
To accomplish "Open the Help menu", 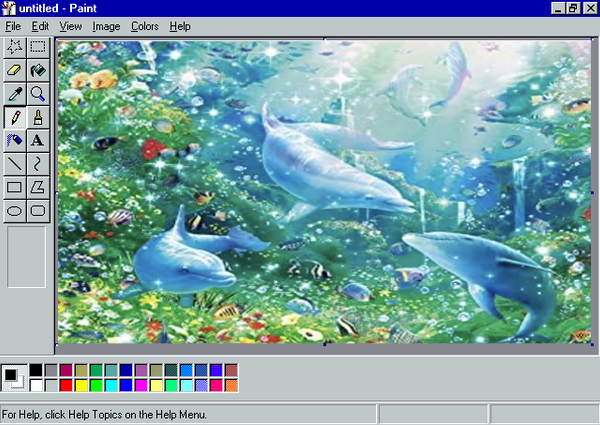I will click(180, 26).
